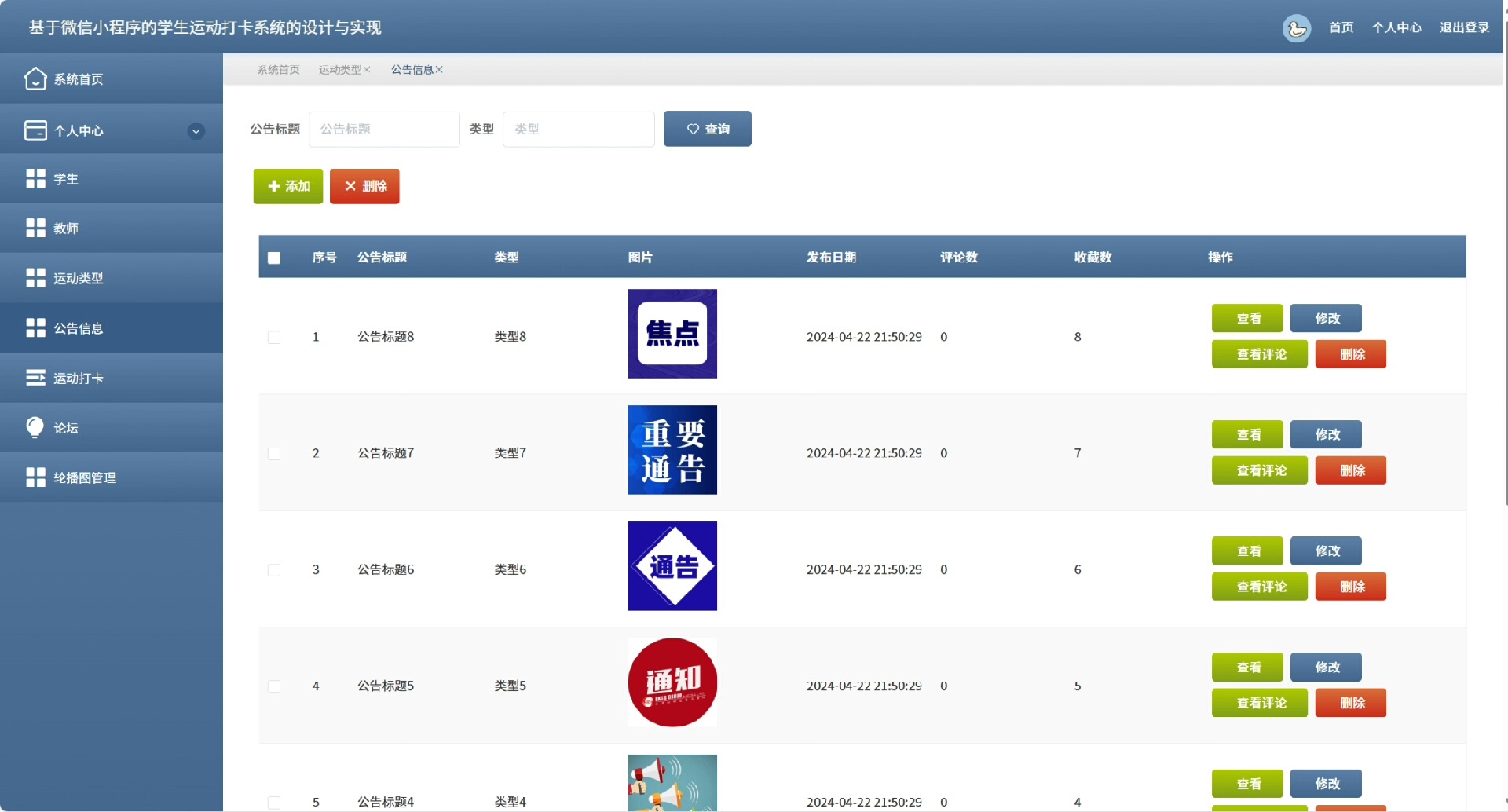Viewport: 1508px width, 812px height.
Task: Close the 公告信息 tab
Action: 440,70
